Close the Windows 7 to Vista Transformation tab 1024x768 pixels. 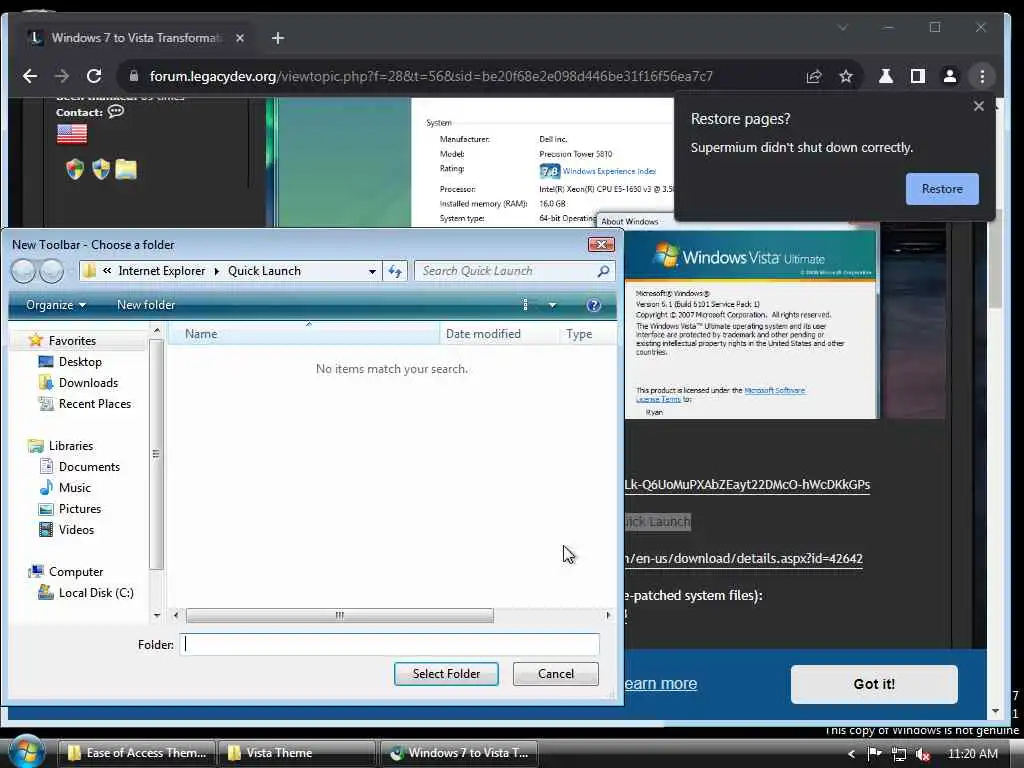click(x=240, y=38)
